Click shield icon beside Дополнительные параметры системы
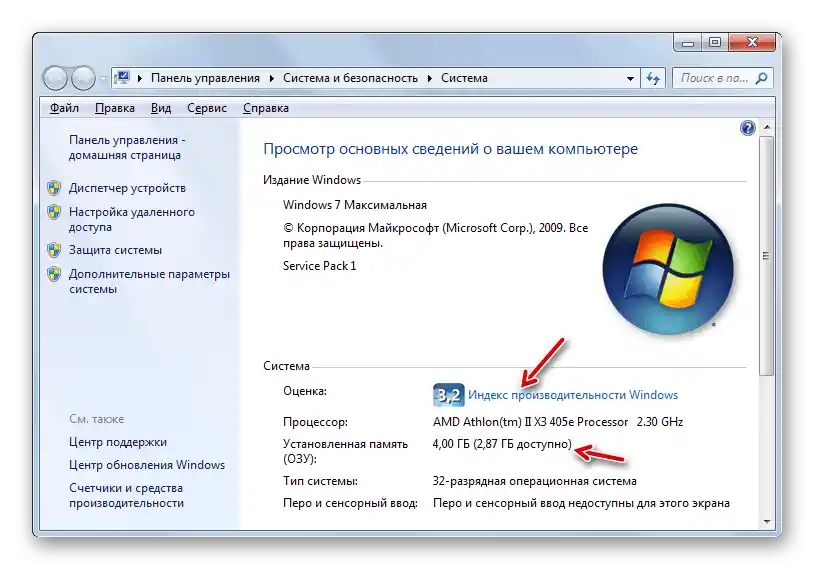Viewport: 815px width, 570px height. coord(54,274)
